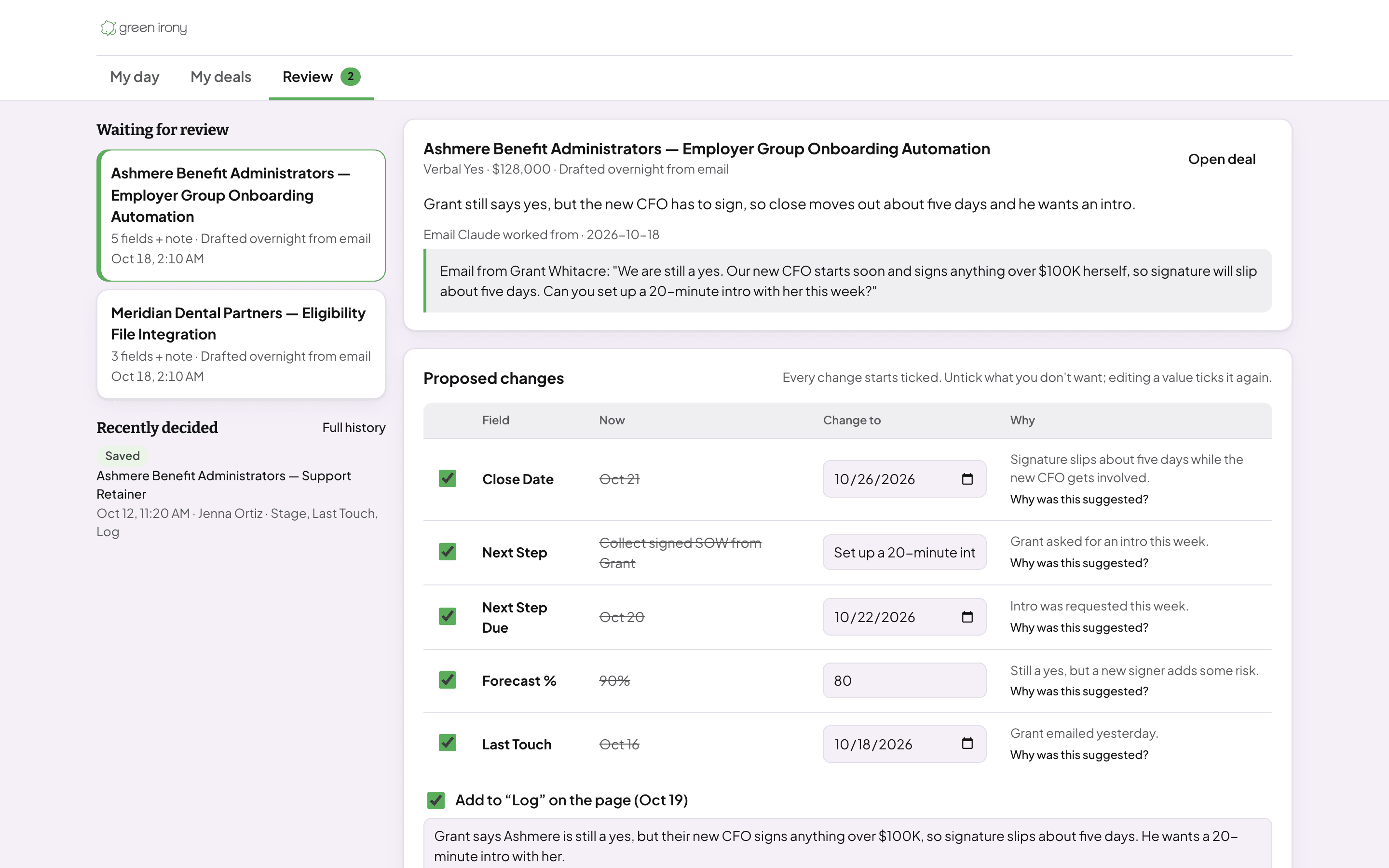Open calendar picker for Next Step Due

(967, 617)
